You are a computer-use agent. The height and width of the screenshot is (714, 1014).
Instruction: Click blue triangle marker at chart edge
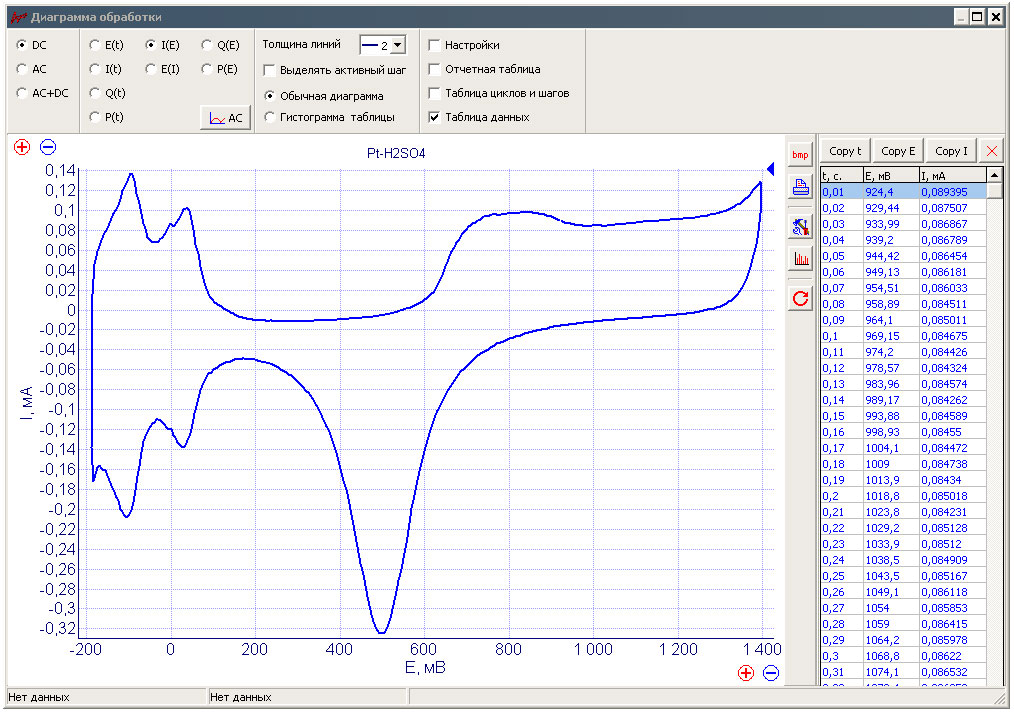770,169
